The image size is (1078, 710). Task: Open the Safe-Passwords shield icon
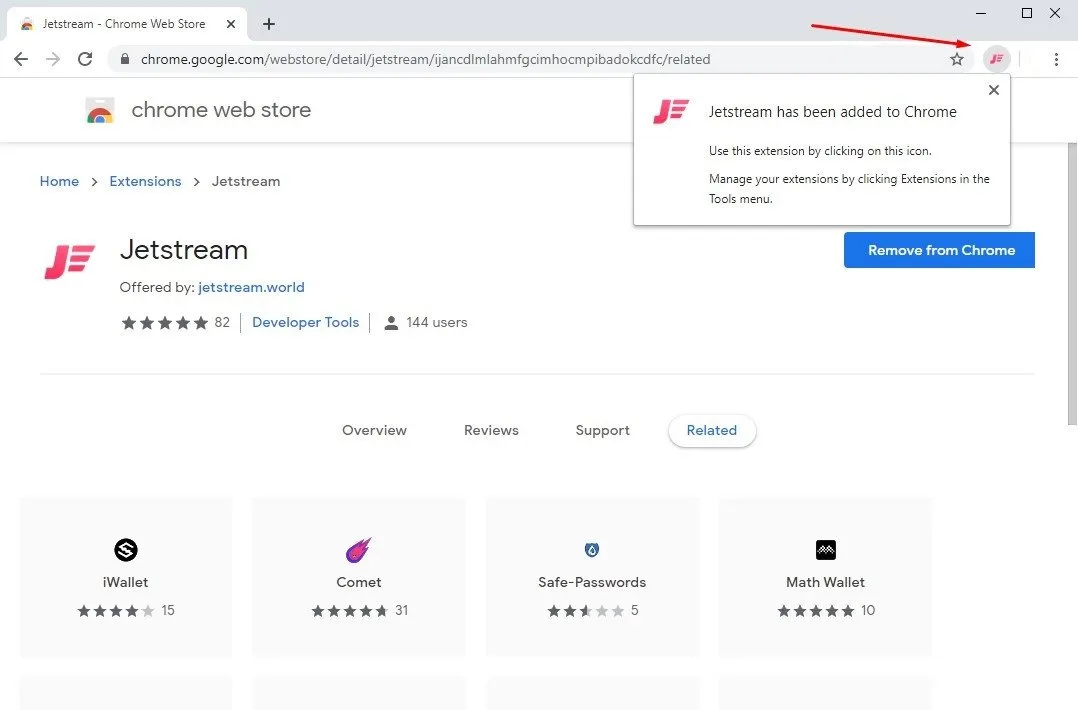pyautogui.click(x=592, y=550)
